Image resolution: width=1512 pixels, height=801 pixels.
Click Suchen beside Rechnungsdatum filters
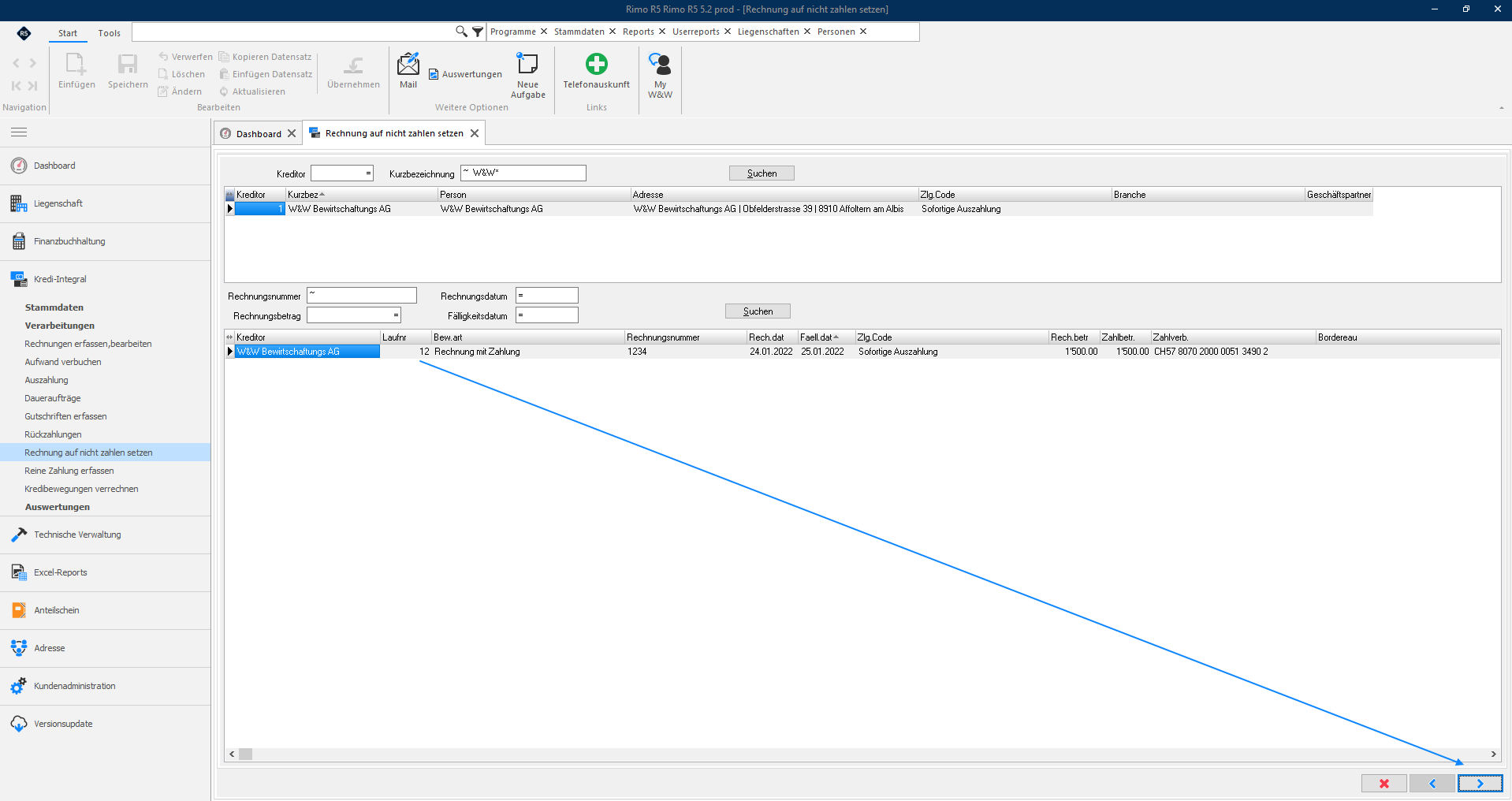click(758, 311)
